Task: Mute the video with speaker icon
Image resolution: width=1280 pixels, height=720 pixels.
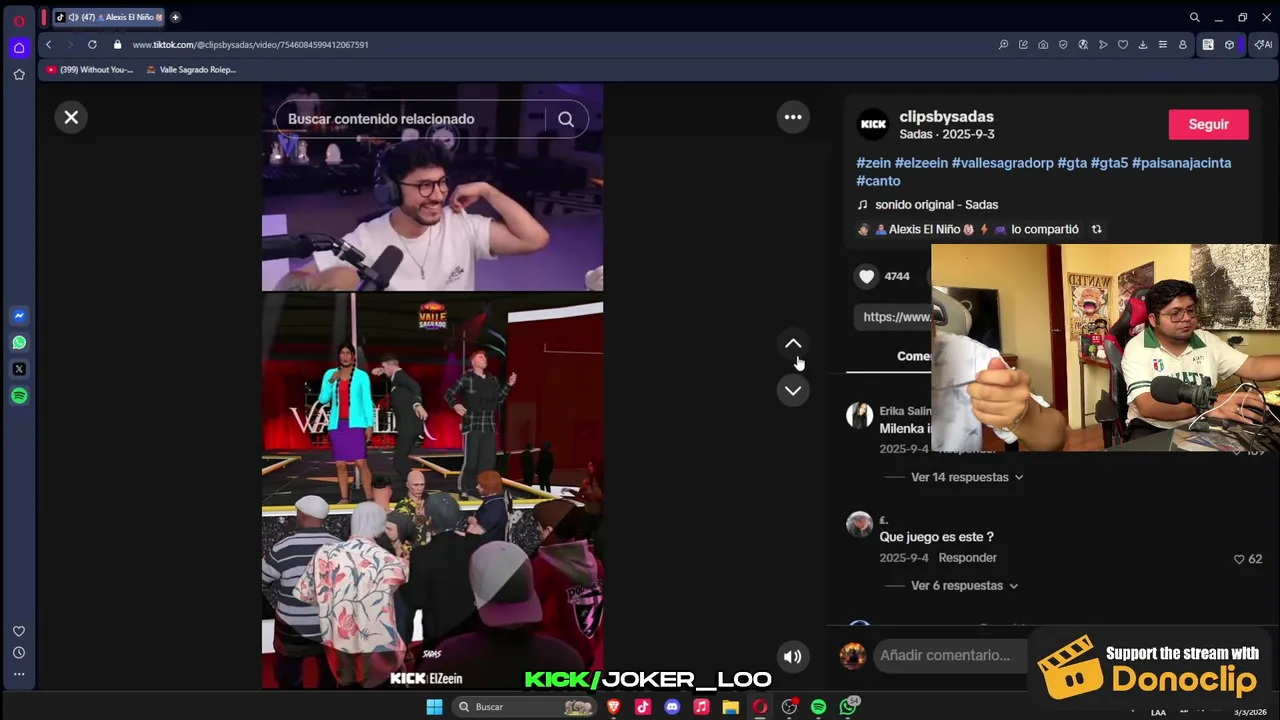Action: pyautogui.click(x=792, y=657)
